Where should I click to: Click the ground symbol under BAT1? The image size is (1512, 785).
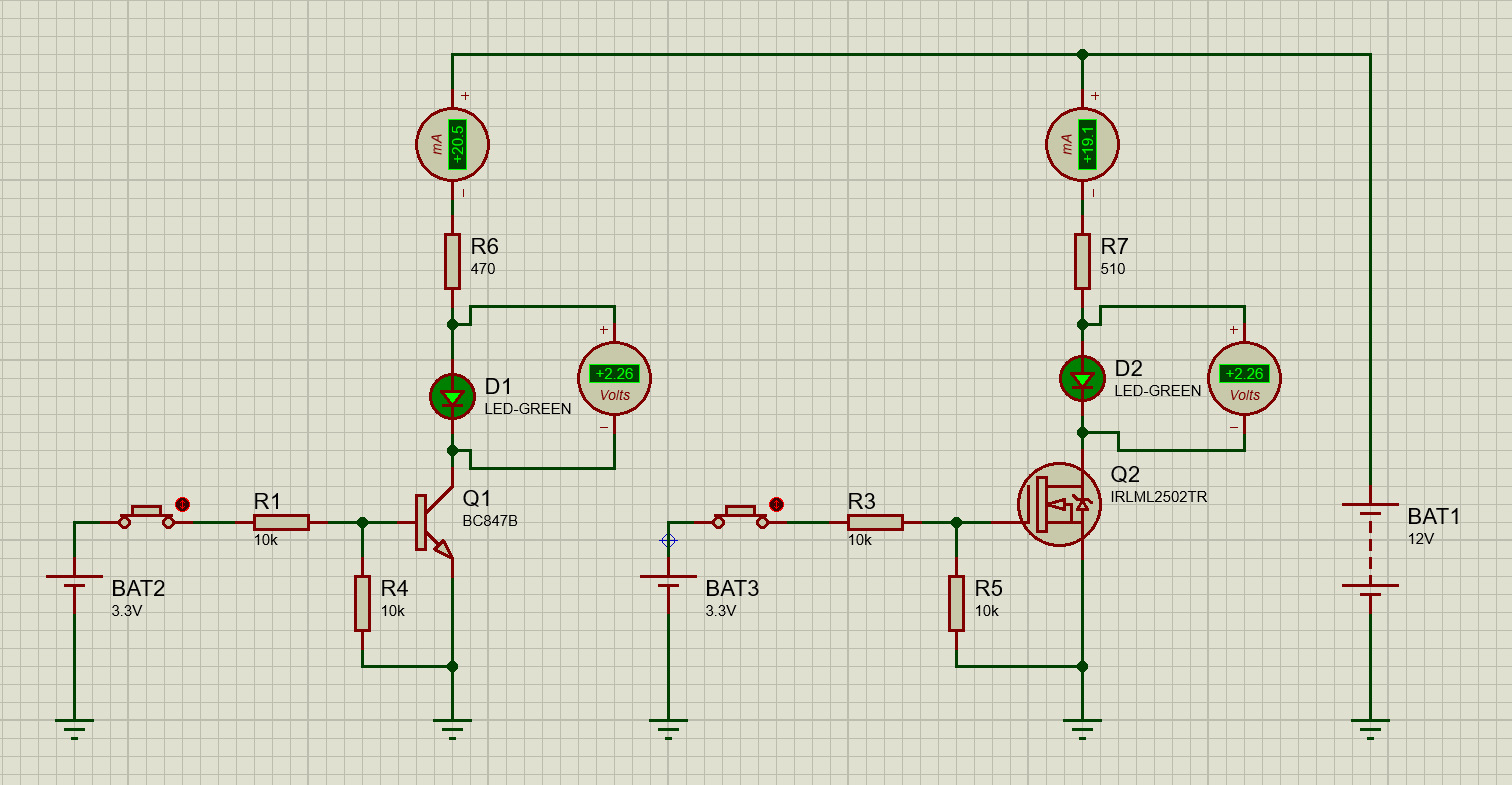(1370, 727)
